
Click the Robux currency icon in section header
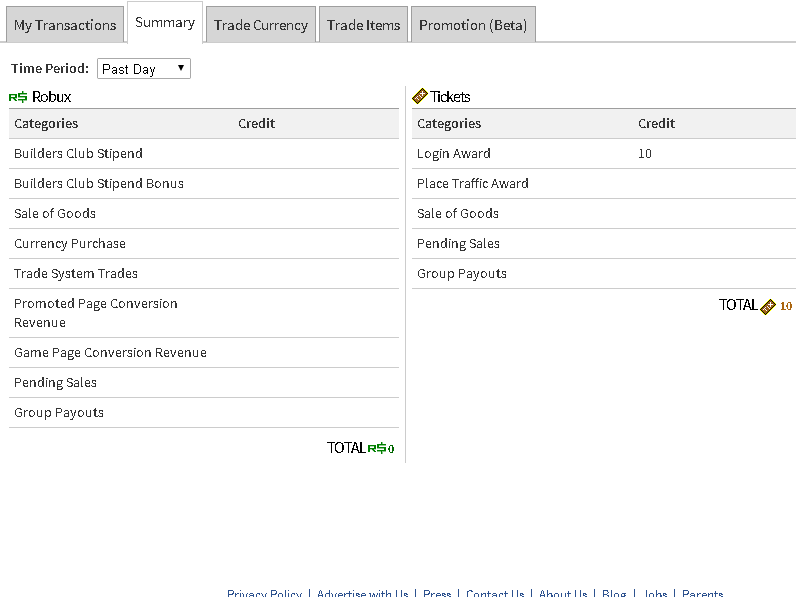[x=18, y=97]
